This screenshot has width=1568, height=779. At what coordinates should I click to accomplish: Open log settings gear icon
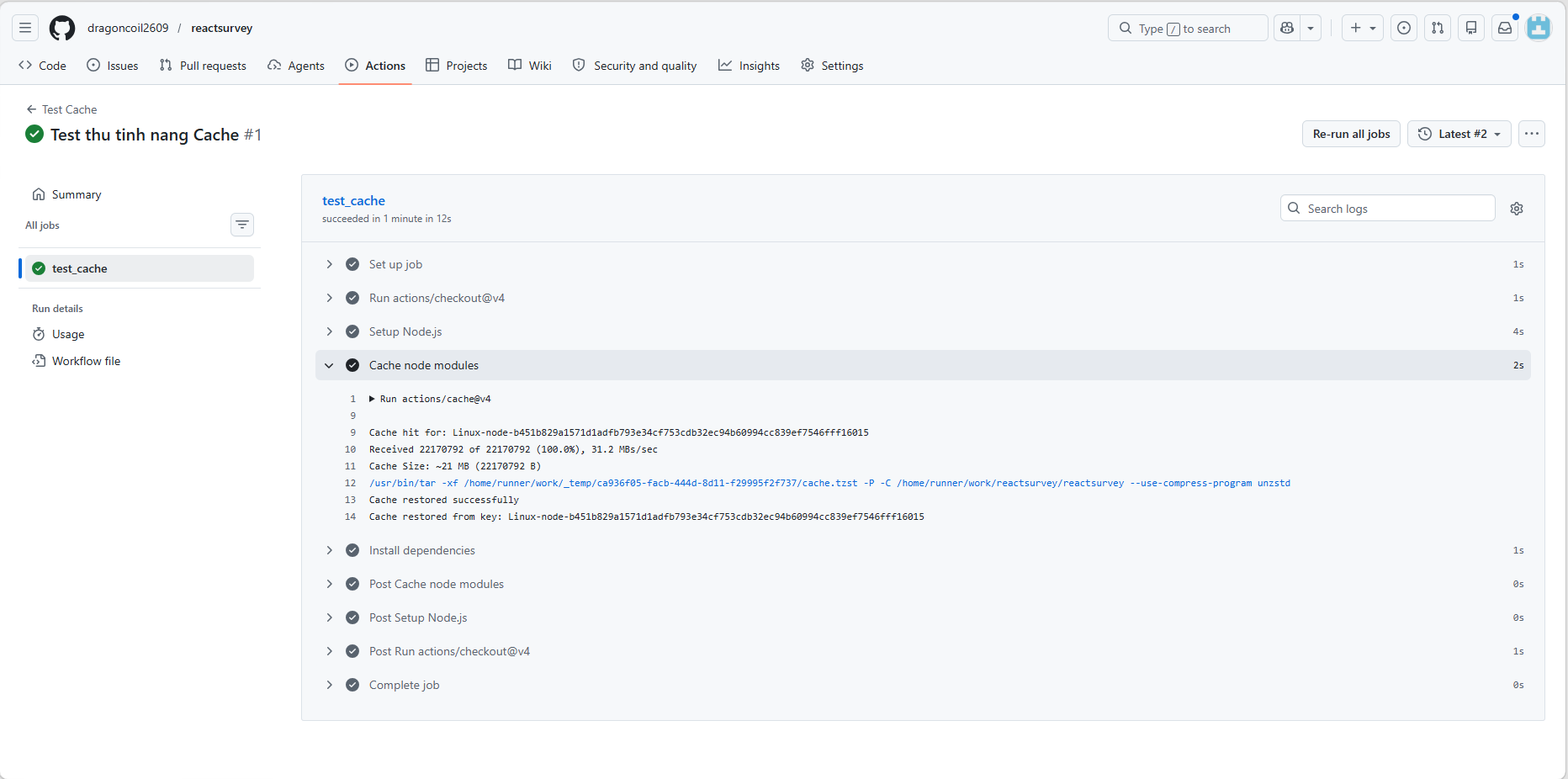[1517, 209]
